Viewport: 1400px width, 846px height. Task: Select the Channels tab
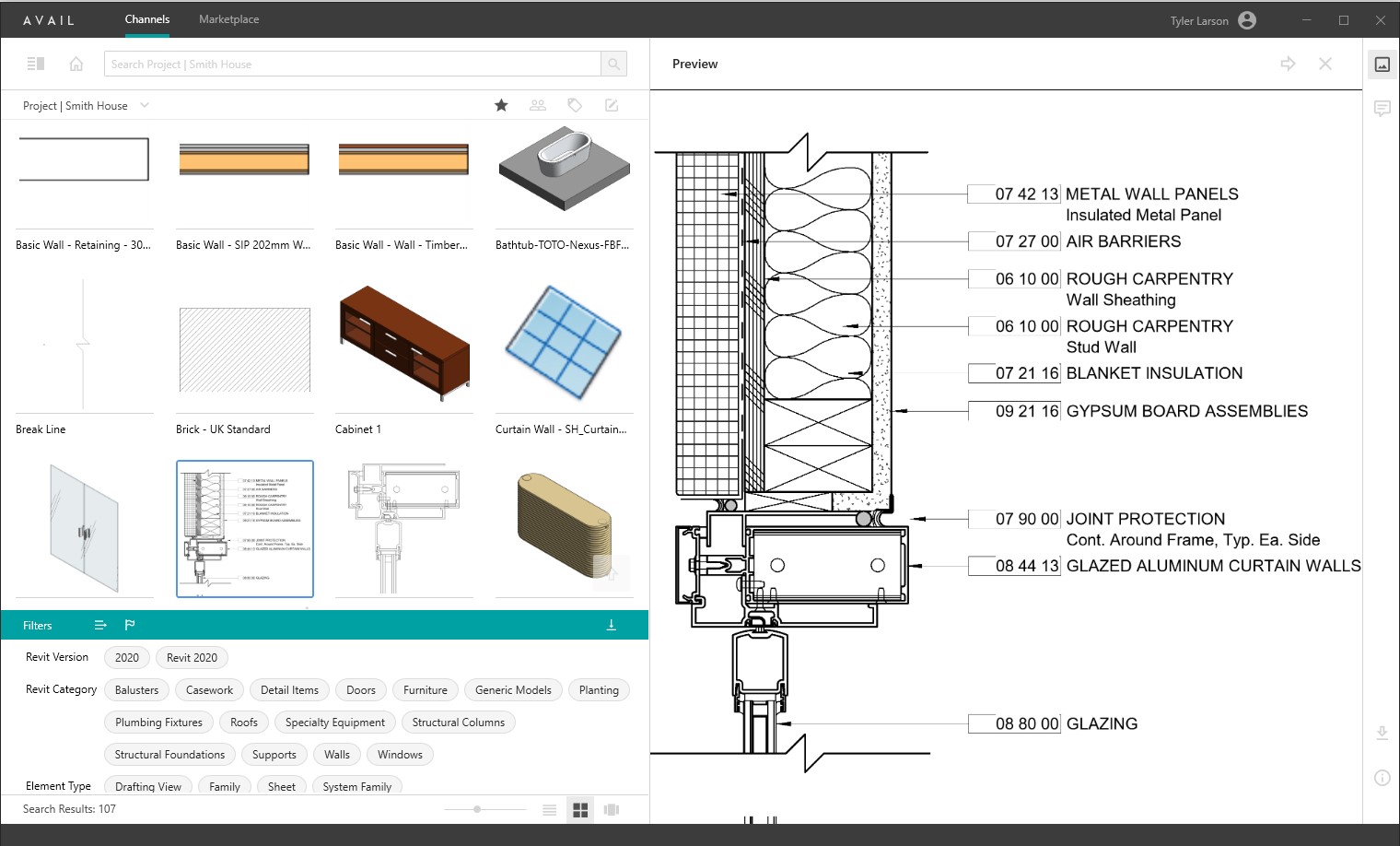click(146, 18)
